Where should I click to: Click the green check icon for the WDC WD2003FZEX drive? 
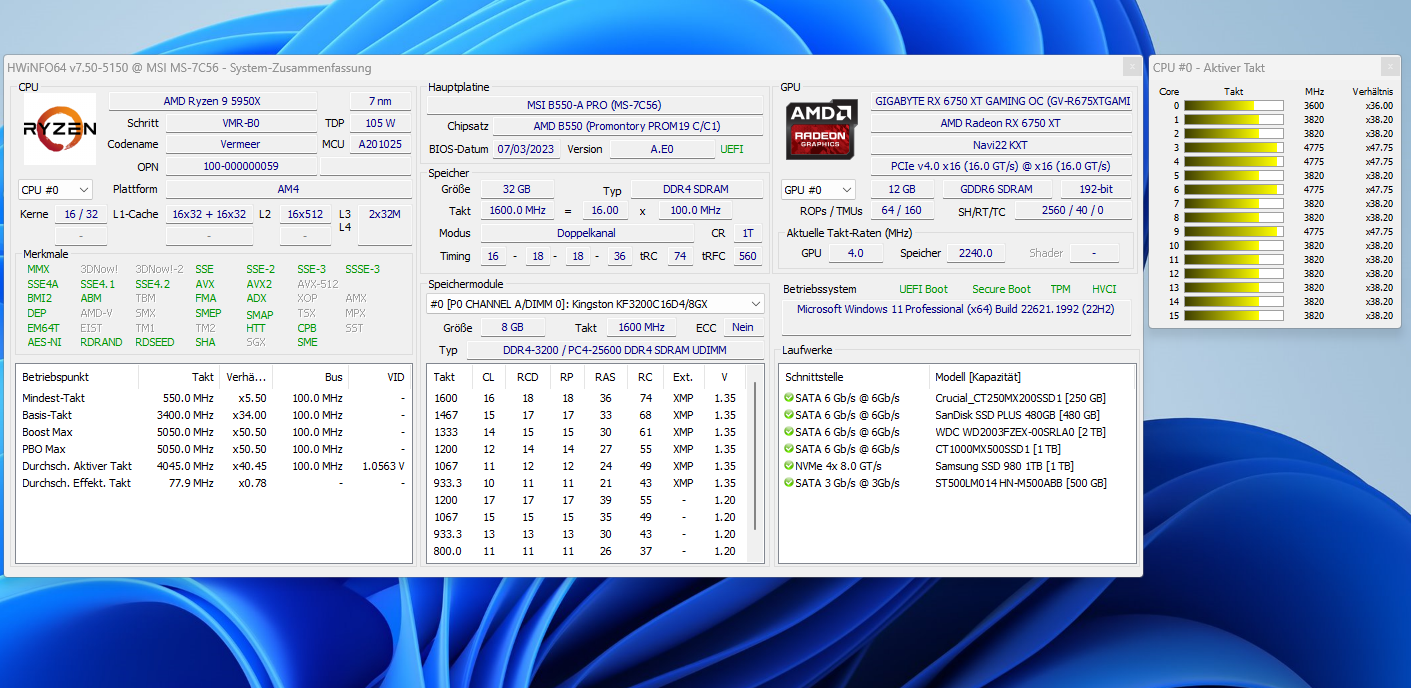click(789, 432)
